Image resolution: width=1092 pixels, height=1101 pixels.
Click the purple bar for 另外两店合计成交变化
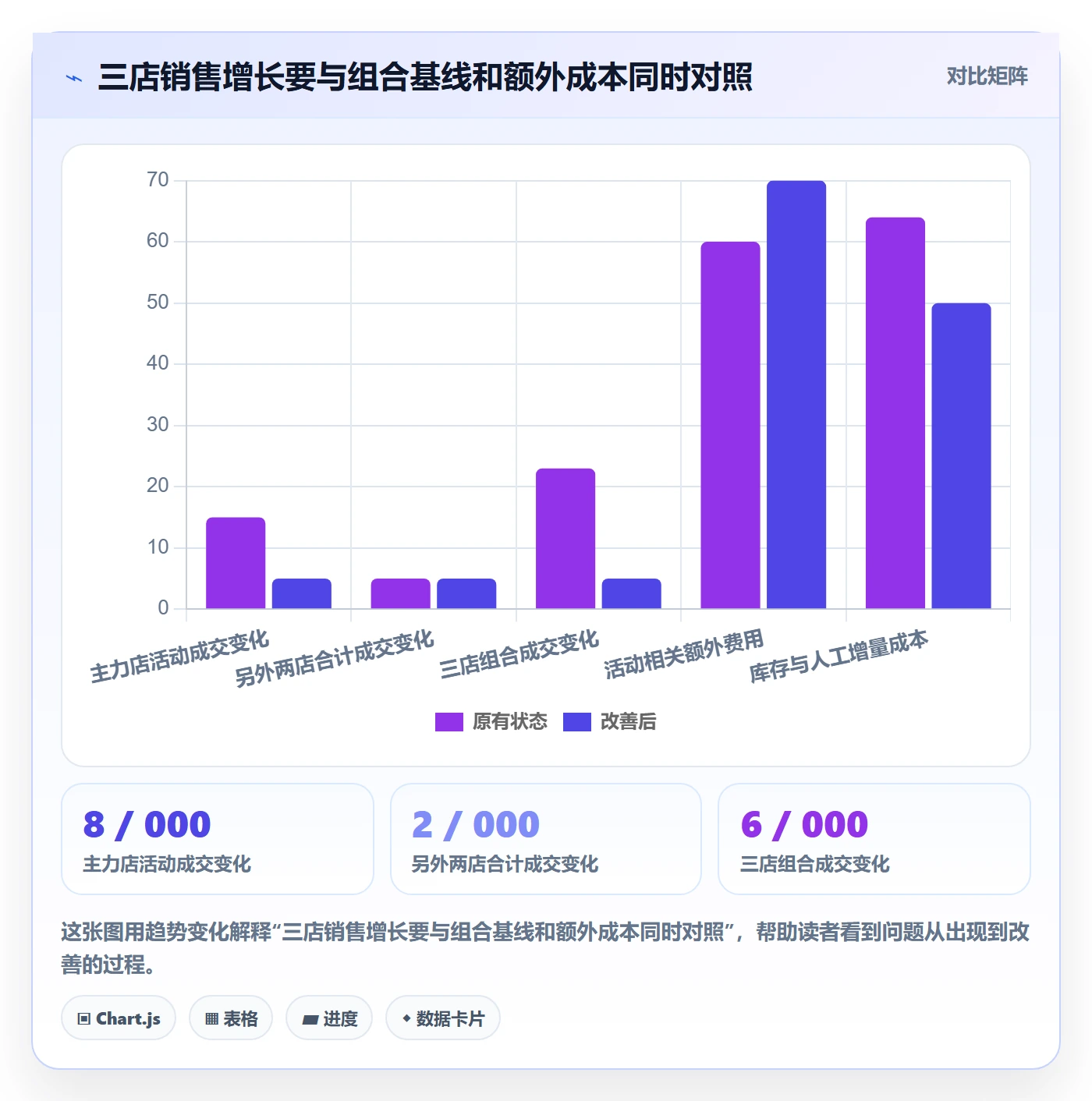[x=400, y=593]
